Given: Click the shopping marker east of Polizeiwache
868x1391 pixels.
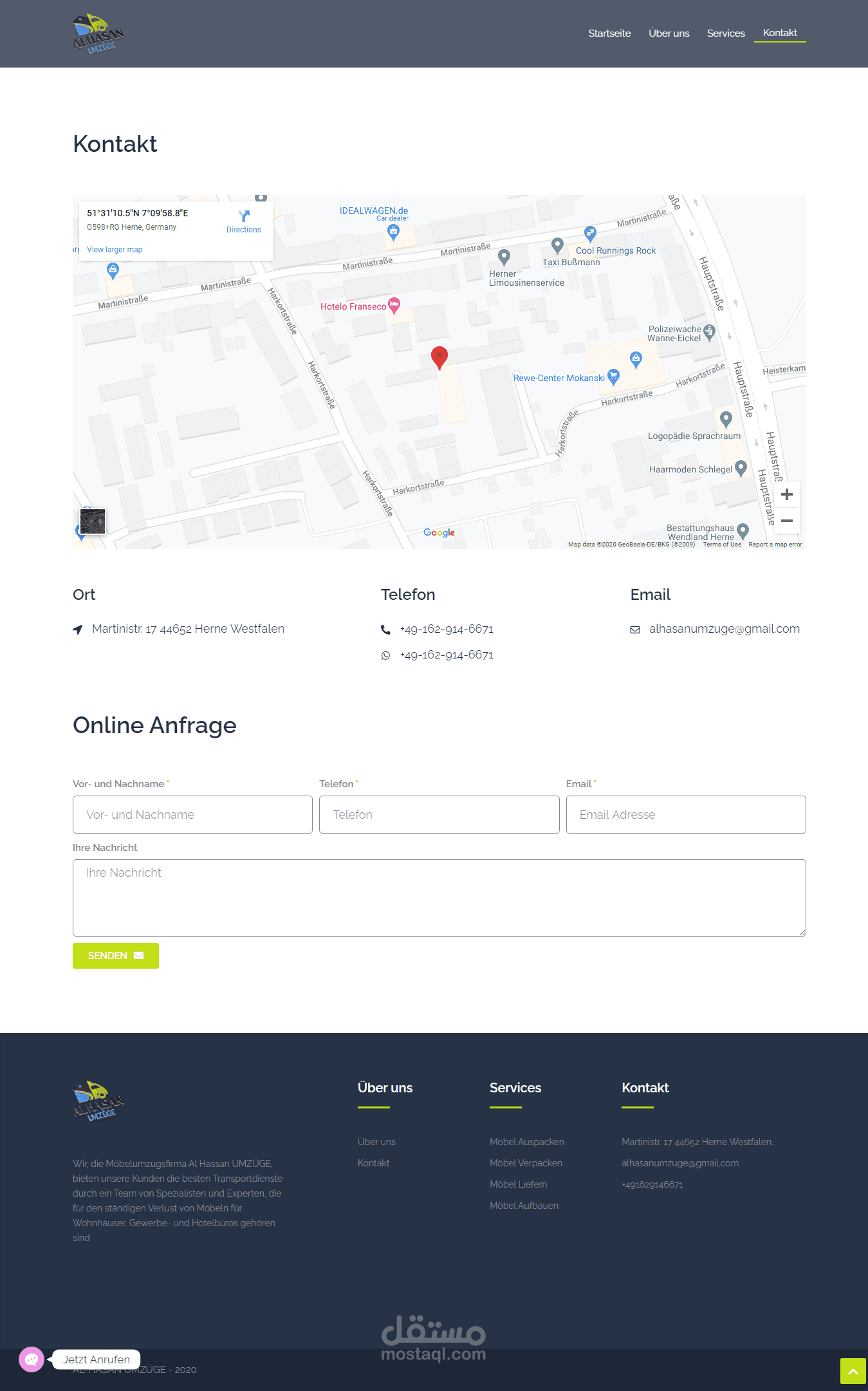Looking at the screenshot, I should (636, 359).
